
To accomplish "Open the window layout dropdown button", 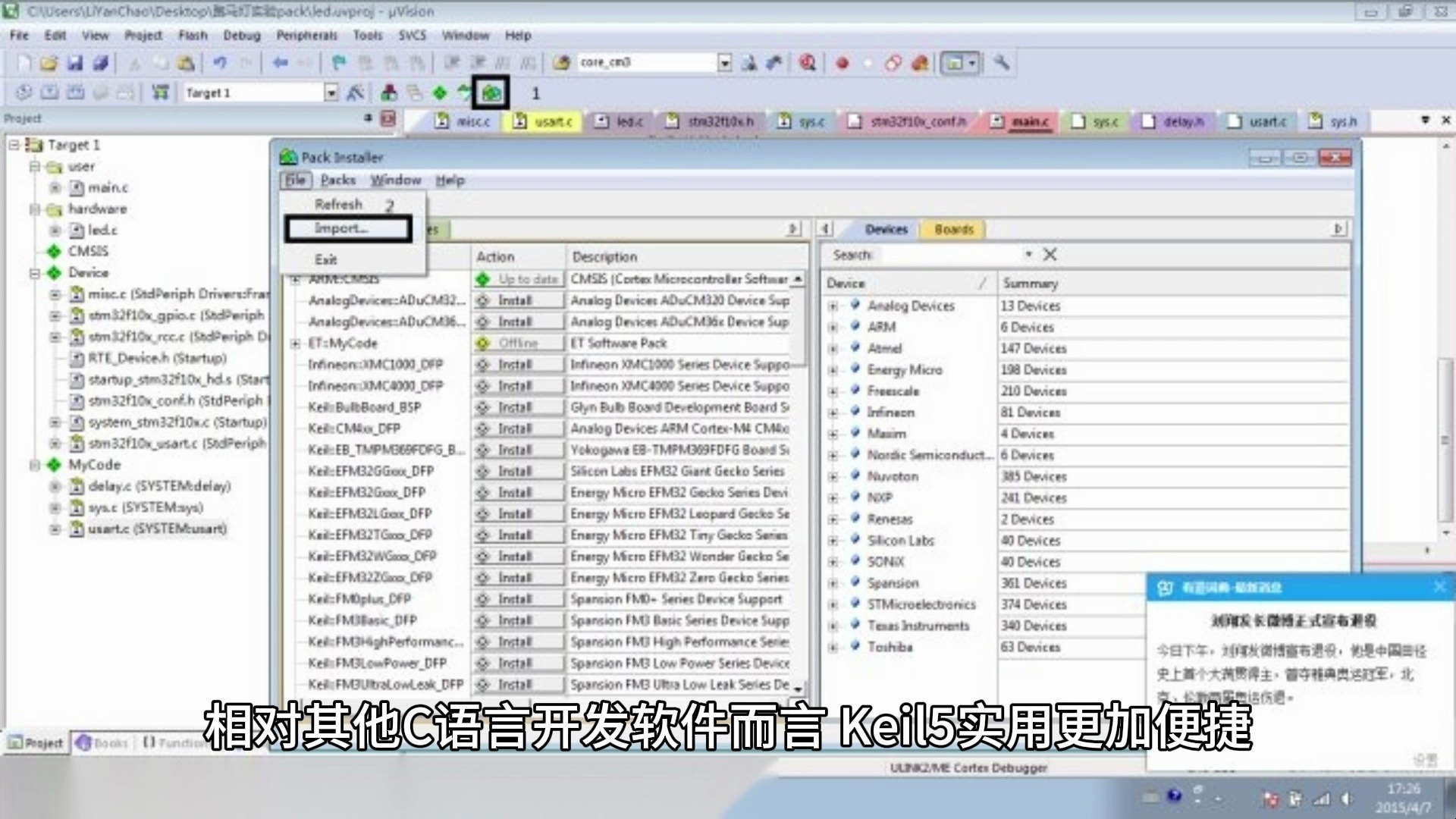I will point(972,63).
